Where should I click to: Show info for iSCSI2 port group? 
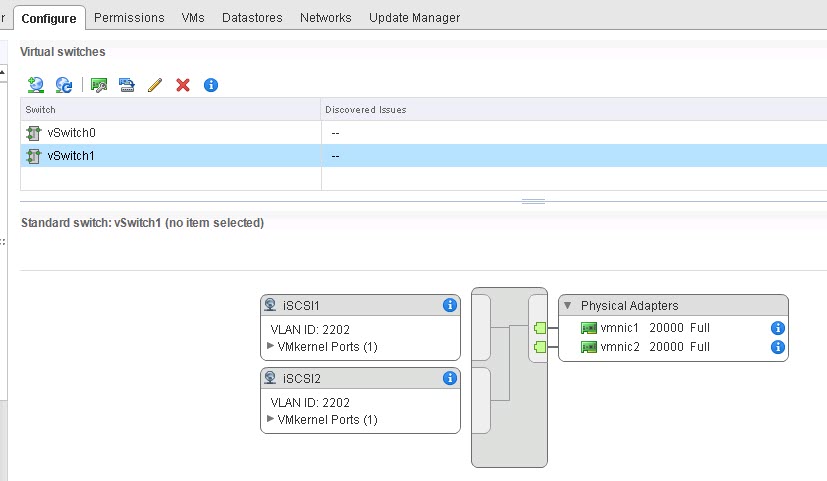(450, 378)
